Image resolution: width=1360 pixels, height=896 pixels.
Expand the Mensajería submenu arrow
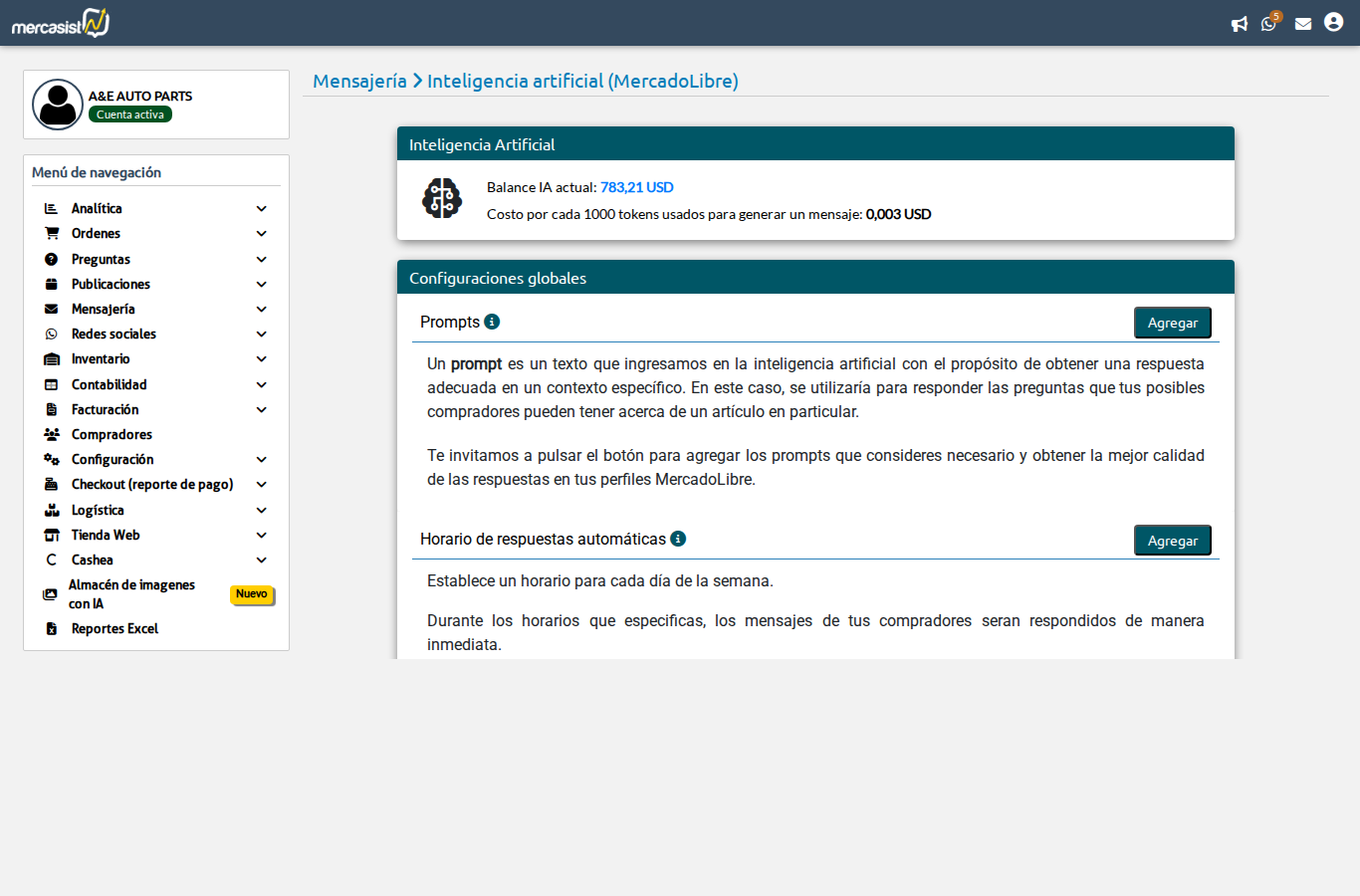tap(261, 310)
